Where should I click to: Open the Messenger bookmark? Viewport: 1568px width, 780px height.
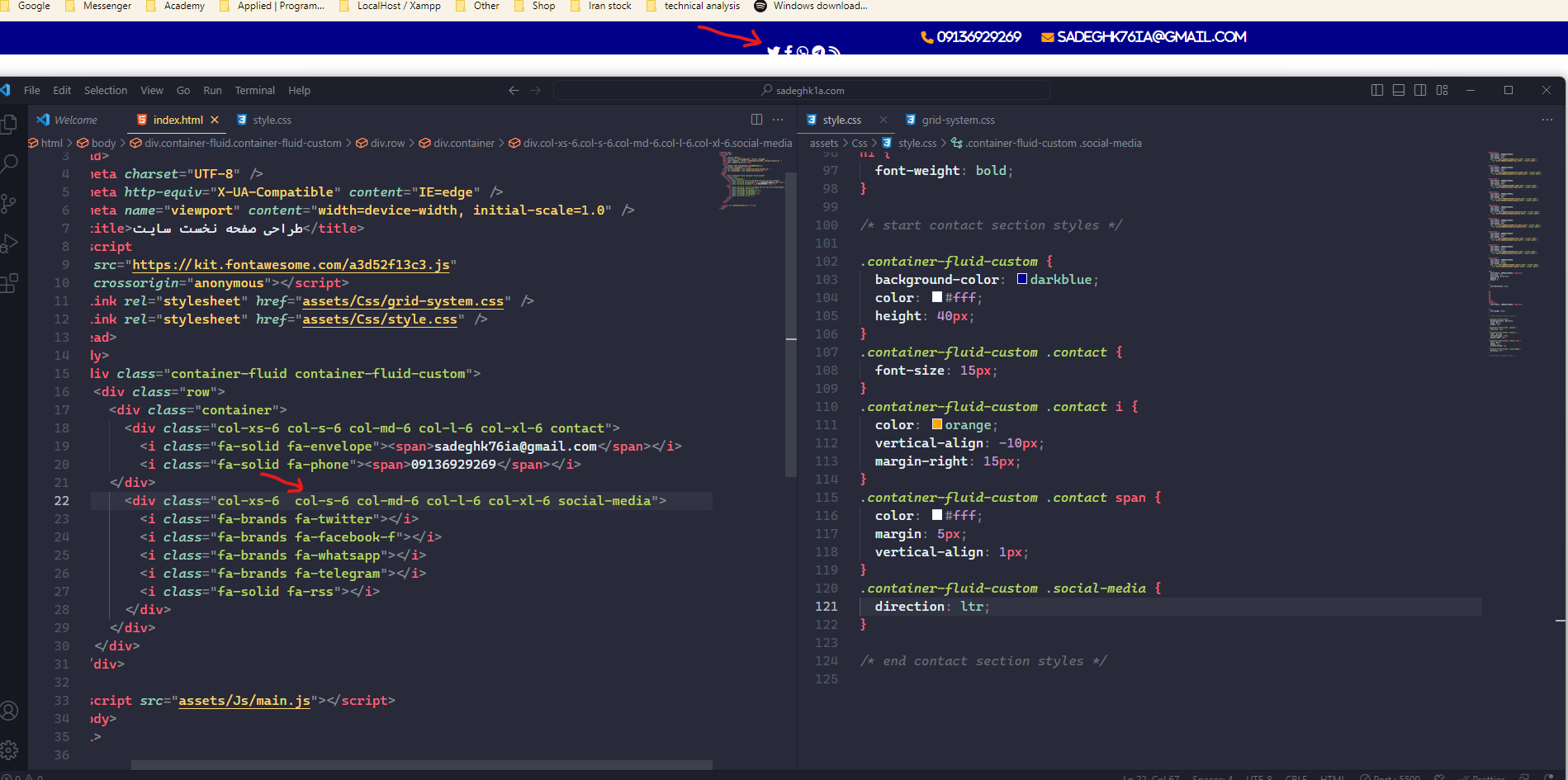[x=98, y=6]
